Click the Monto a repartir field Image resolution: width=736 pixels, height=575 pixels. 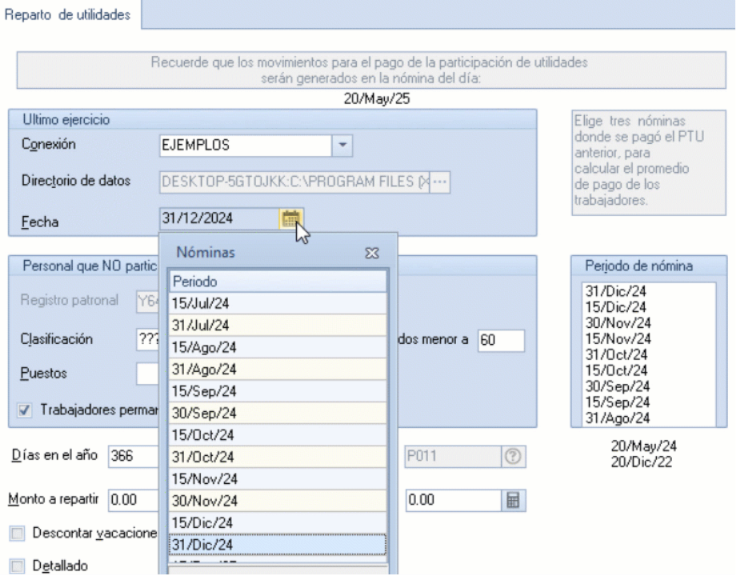133,500
